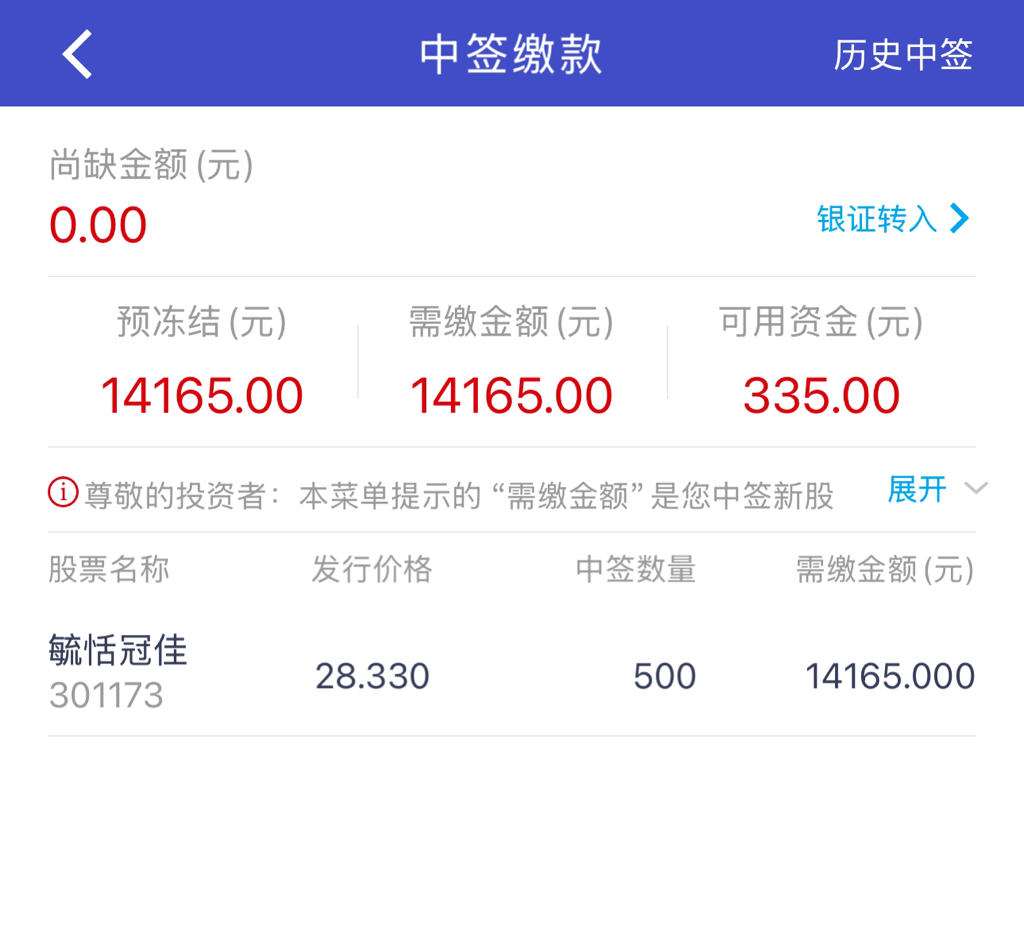
Task: Click the red info icon
Action: tap(63, 493)
